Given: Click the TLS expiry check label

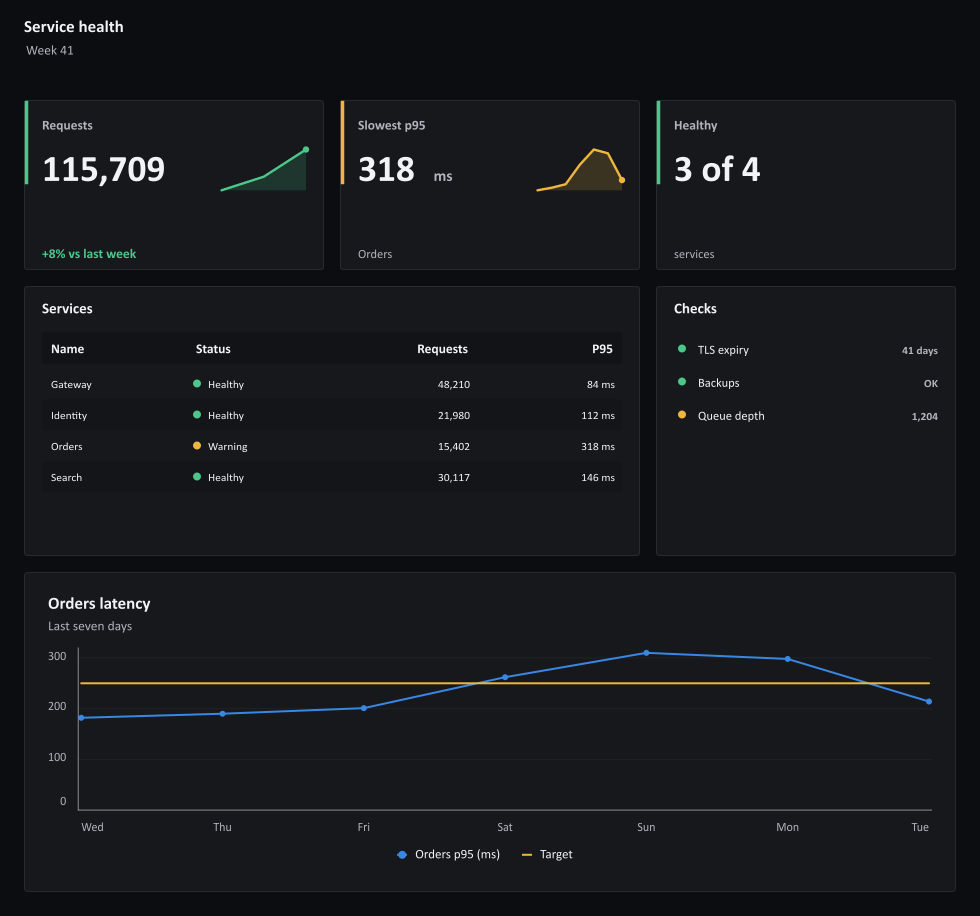Looking at the screenshot, I should tap(723, 350).
